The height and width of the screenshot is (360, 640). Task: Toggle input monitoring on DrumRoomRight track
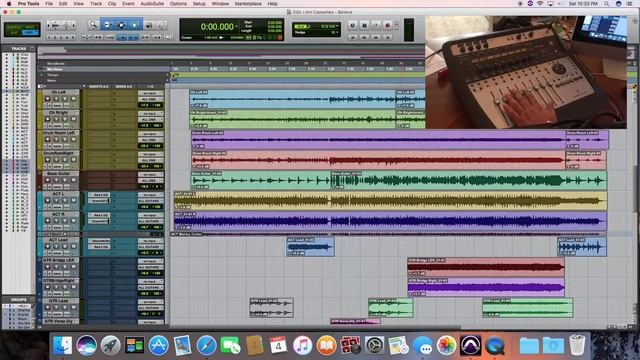(56, 160)
